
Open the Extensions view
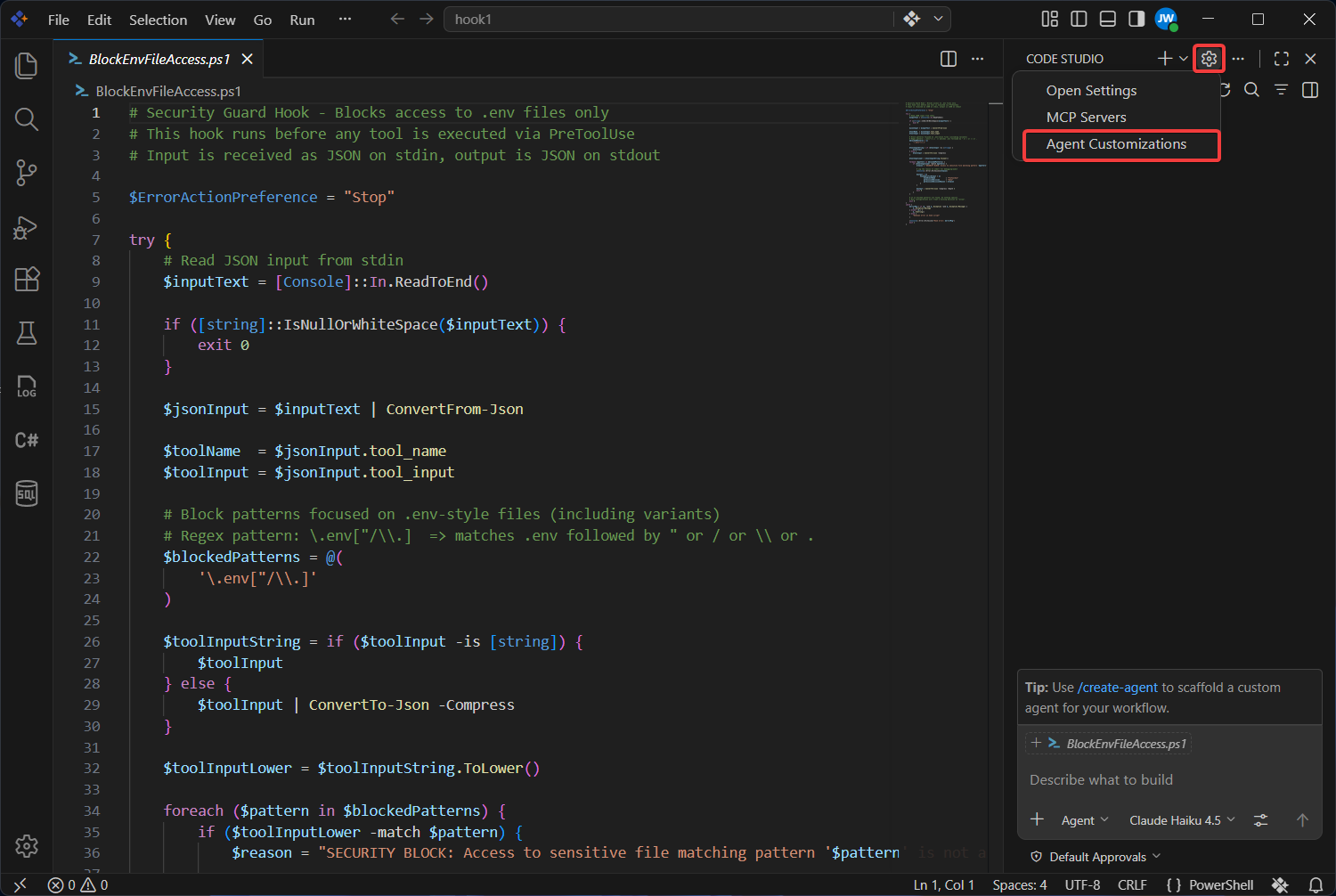(27, 280)
